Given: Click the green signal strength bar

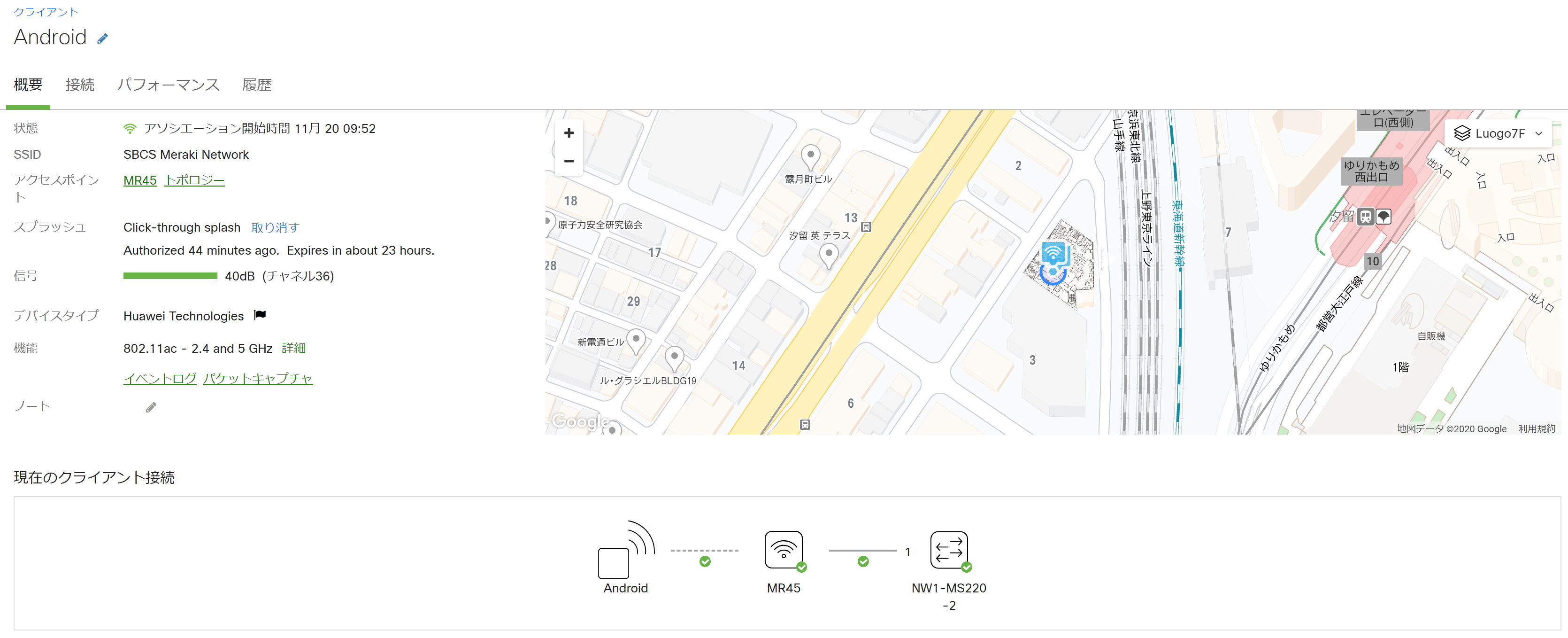Looking at the screenshot, I should (x=170, y=276).
